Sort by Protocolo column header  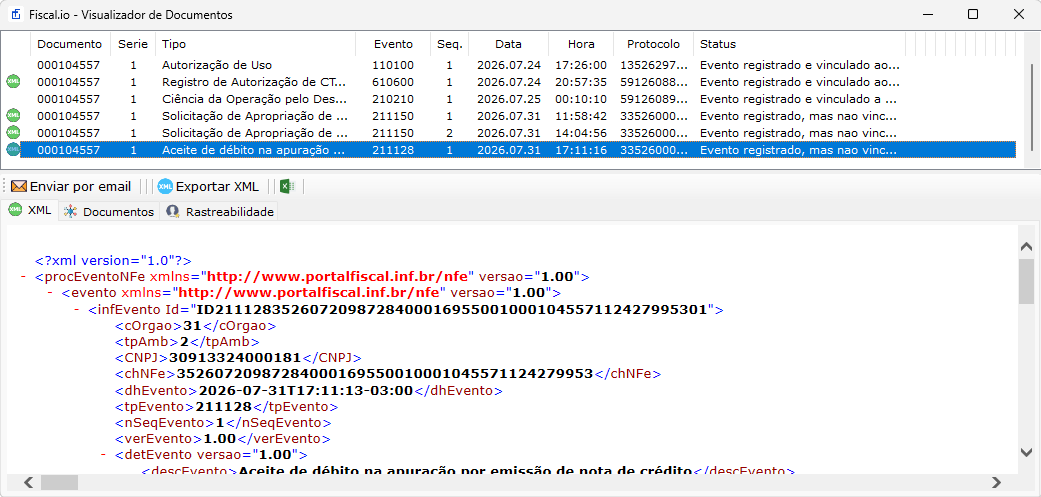pos(654,44)
